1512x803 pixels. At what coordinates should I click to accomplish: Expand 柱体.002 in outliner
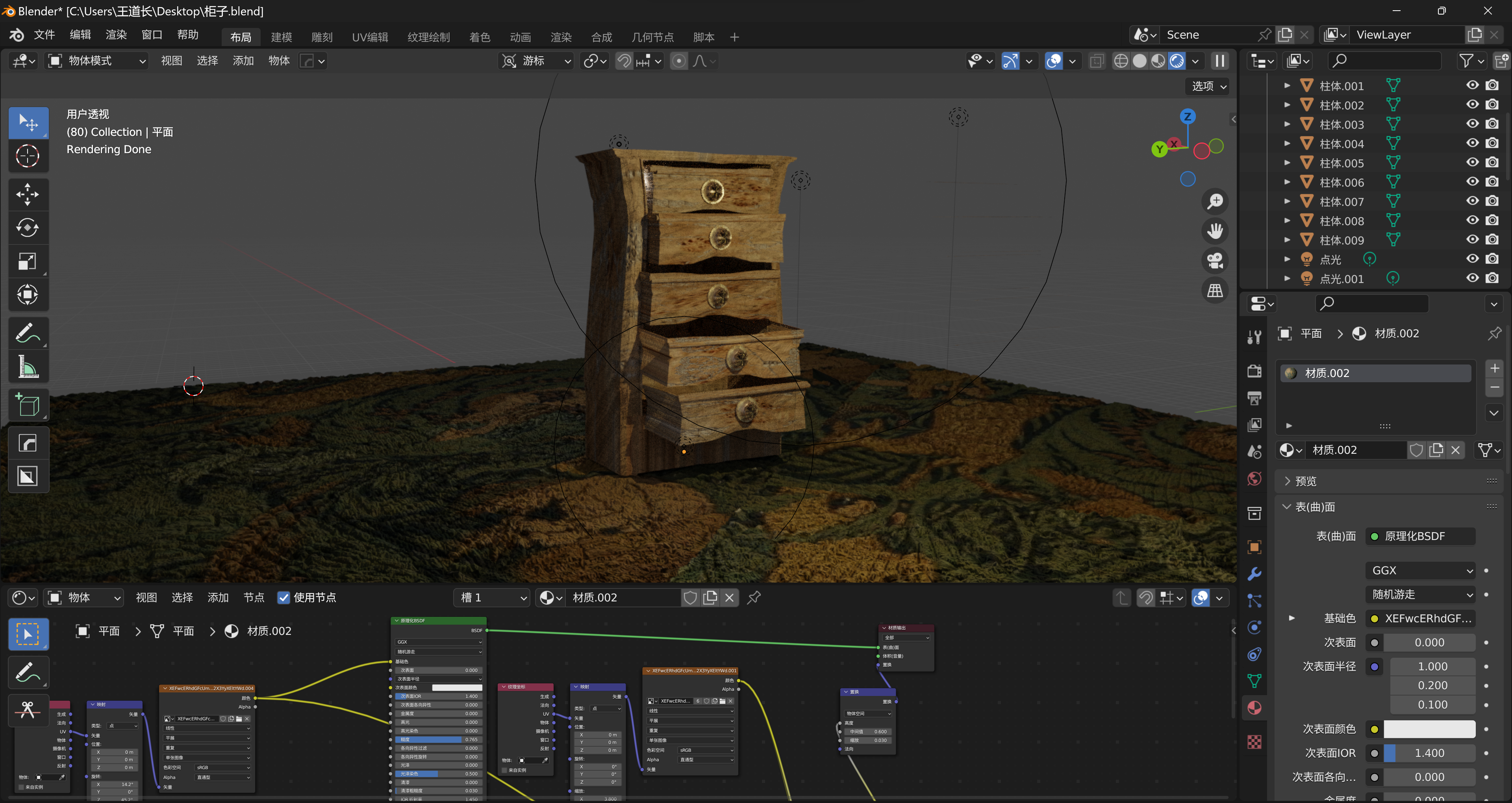click(x=1287, y=105)
